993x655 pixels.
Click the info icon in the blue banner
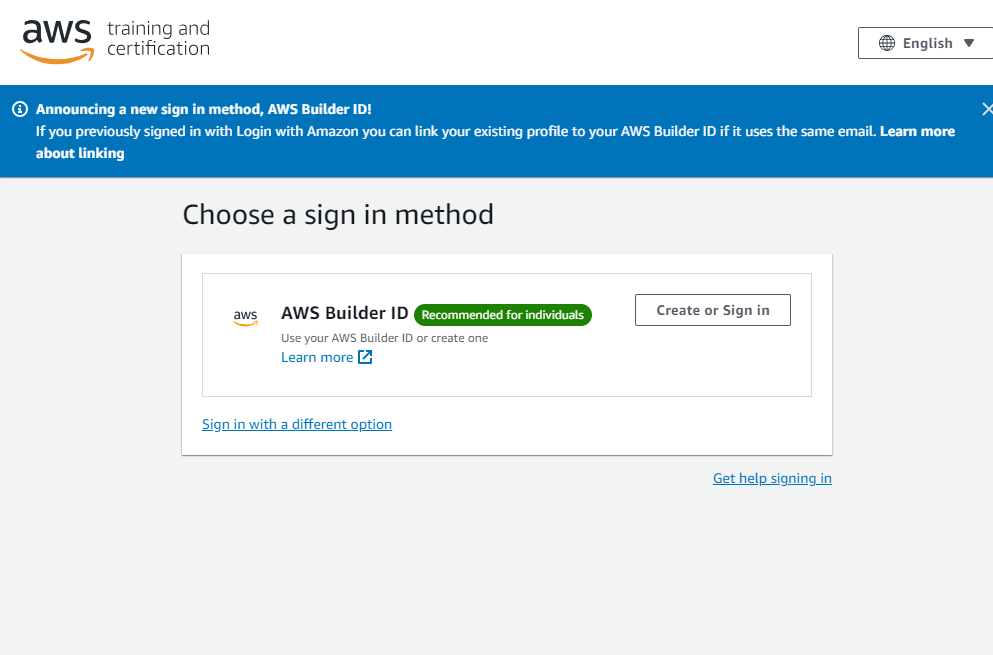[20, 109]
